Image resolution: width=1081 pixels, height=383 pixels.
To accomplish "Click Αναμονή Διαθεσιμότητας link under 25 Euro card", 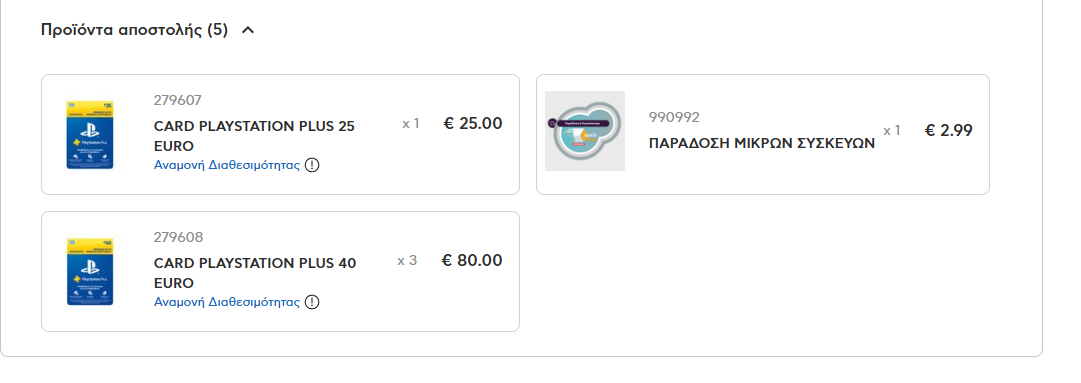I will [227, 165].
